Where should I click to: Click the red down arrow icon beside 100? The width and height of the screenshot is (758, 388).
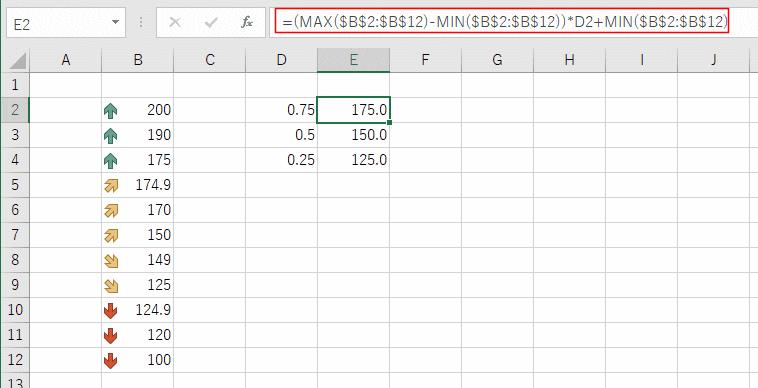[x=111, y=360]
